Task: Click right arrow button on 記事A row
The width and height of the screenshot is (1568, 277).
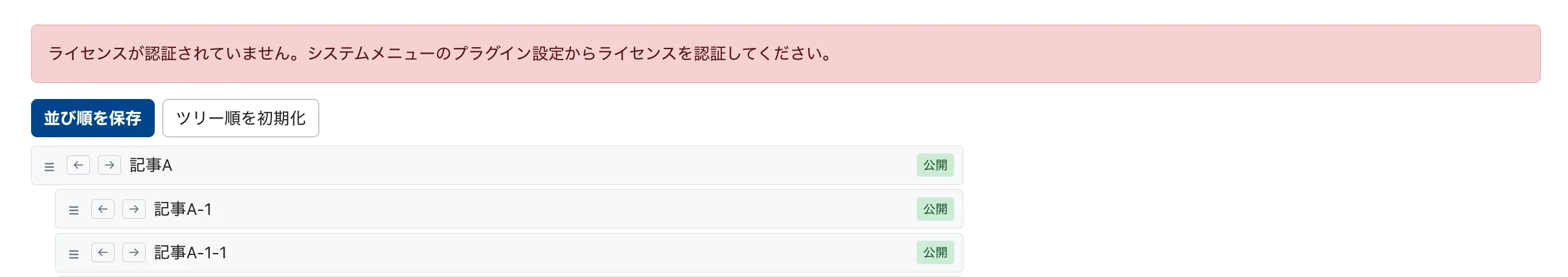Action: point(109,165)
